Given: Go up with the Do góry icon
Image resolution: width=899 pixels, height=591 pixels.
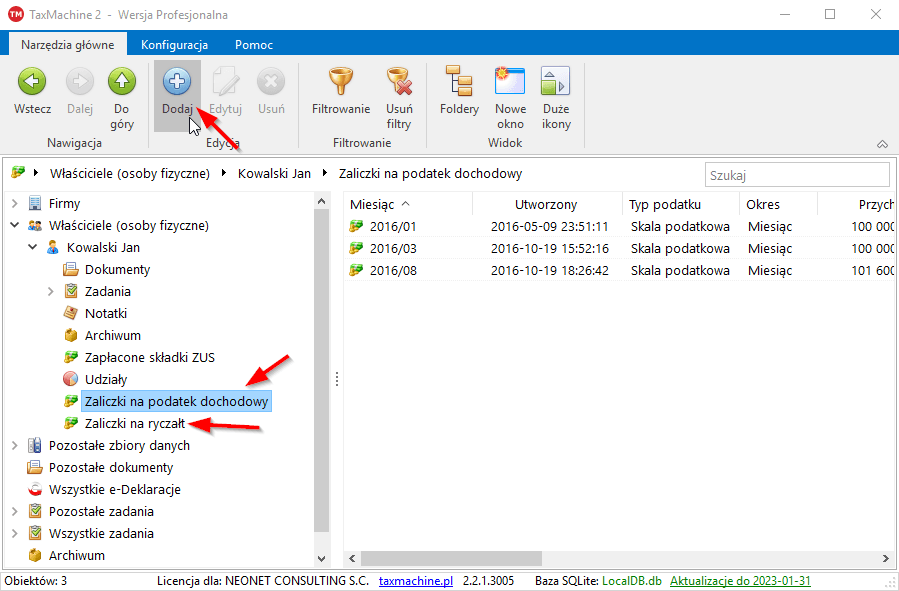Looking at the screenshot, I should 122,82.
